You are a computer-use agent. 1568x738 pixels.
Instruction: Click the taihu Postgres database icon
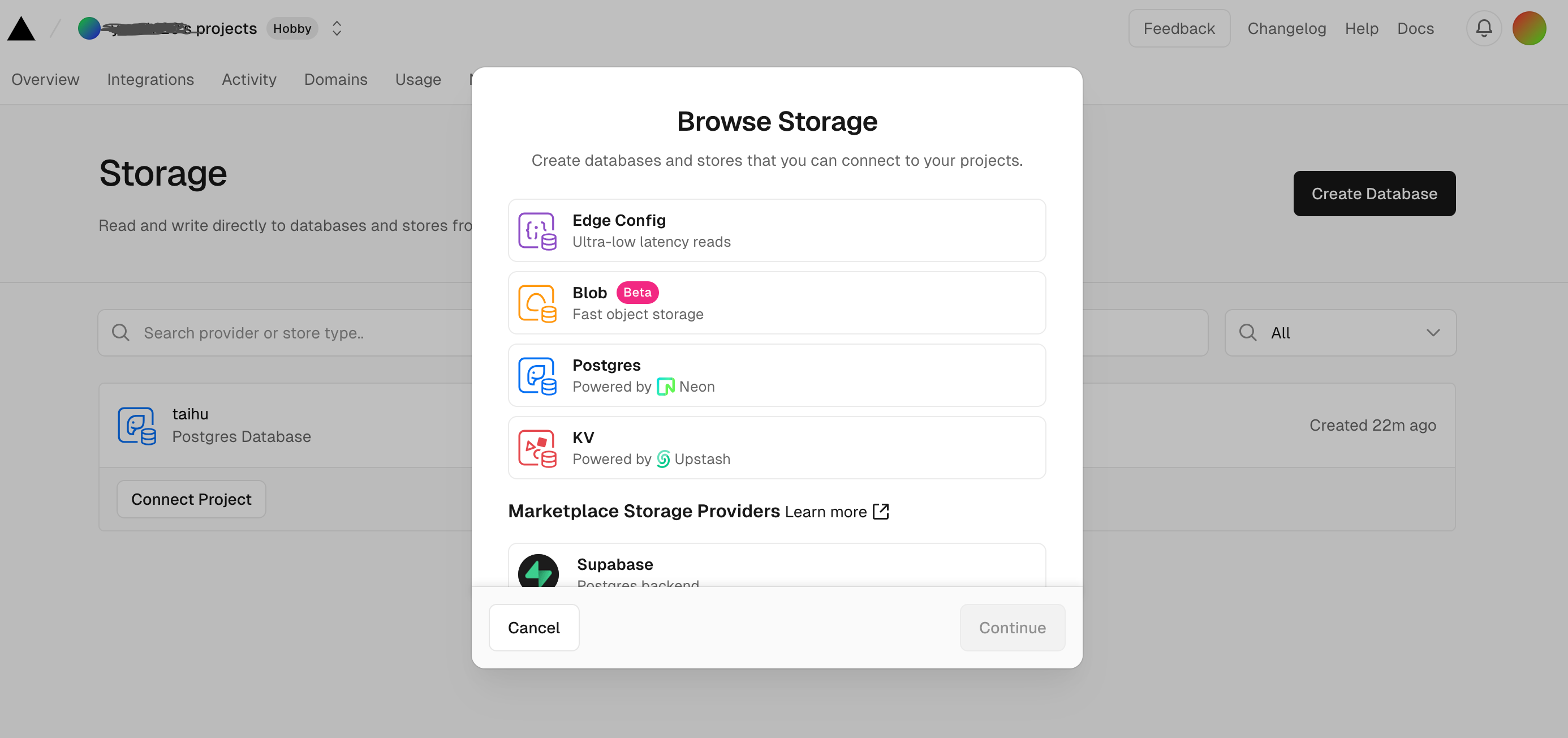coord(136,426)
